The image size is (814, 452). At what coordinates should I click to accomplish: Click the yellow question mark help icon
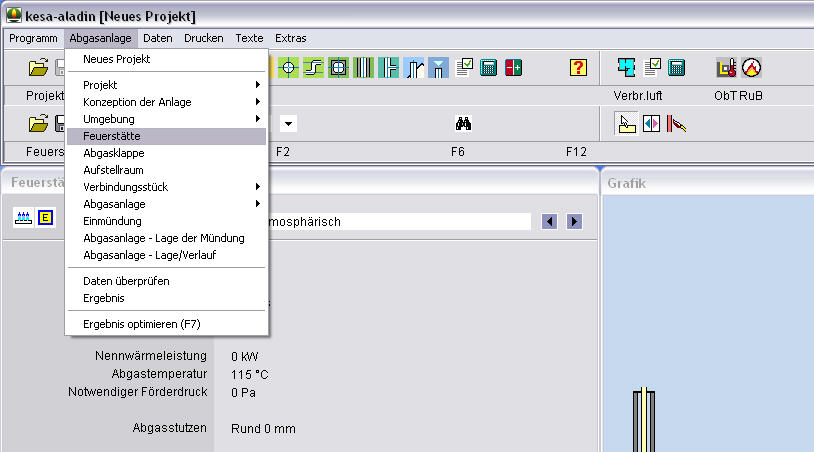coord(578,67)
